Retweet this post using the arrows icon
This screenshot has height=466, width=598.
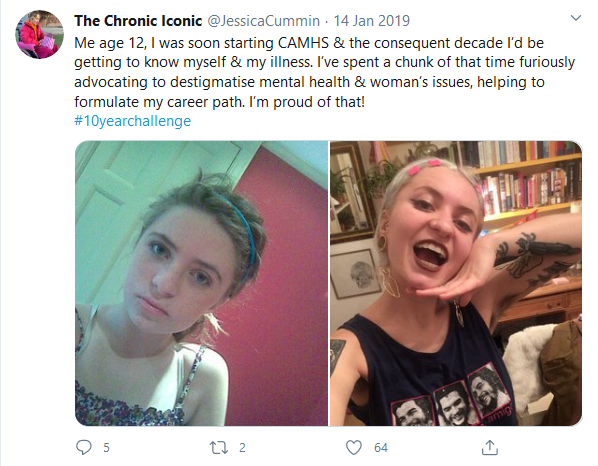coord(219,447)
